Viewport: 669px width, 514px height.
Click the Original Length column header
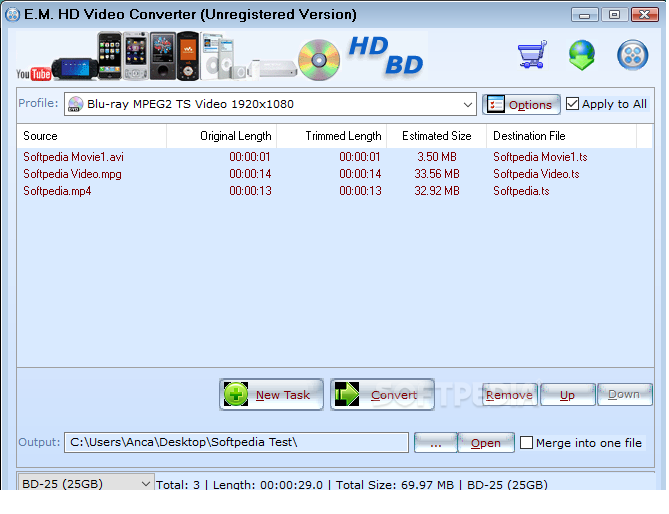[x=222, y=136]
